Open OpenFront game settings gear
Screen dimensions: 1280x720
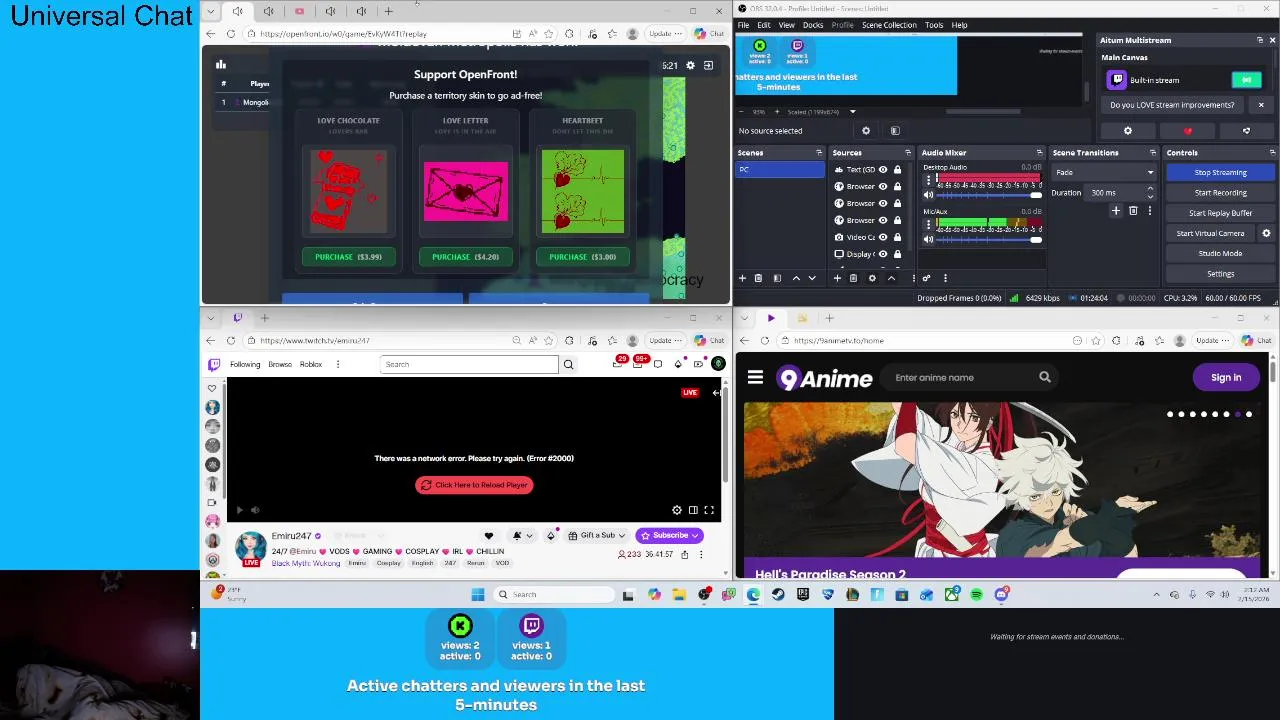pyautogui.click(x=690, y=65)
